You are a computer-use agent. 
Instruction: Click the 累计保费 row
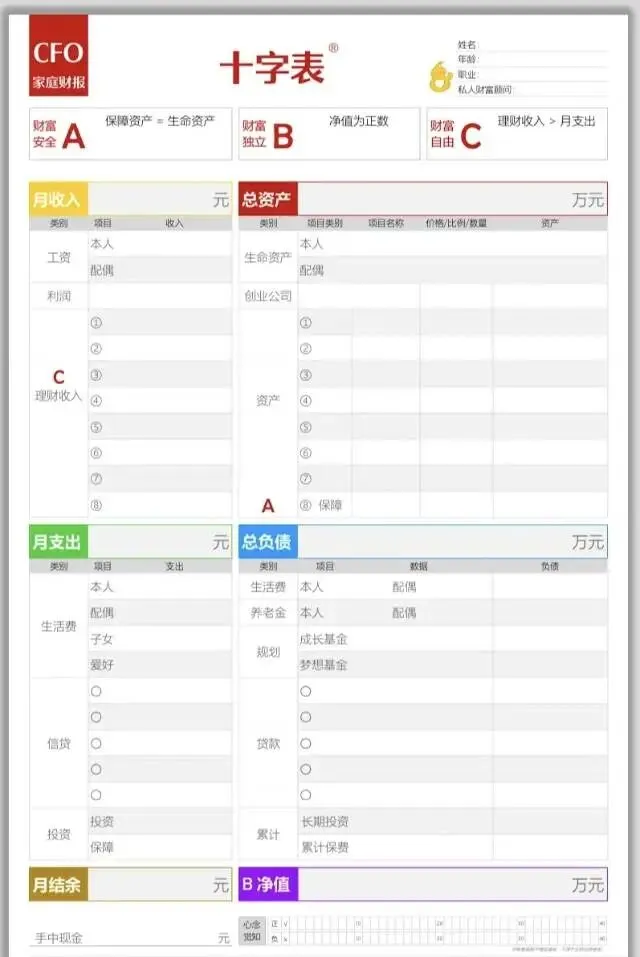[x=452, y=847]
